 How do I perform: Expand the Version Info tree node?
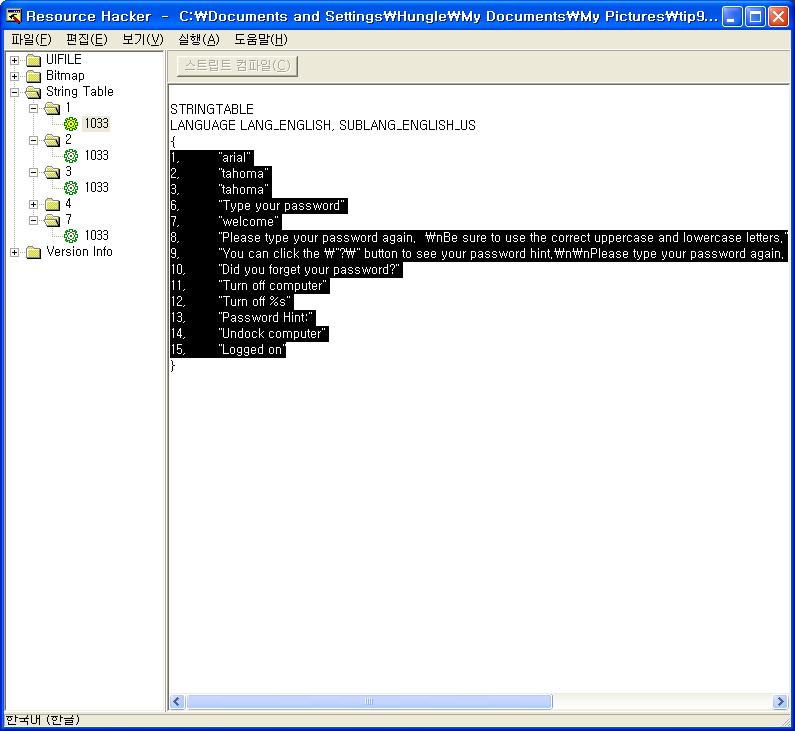pos(15,252)
